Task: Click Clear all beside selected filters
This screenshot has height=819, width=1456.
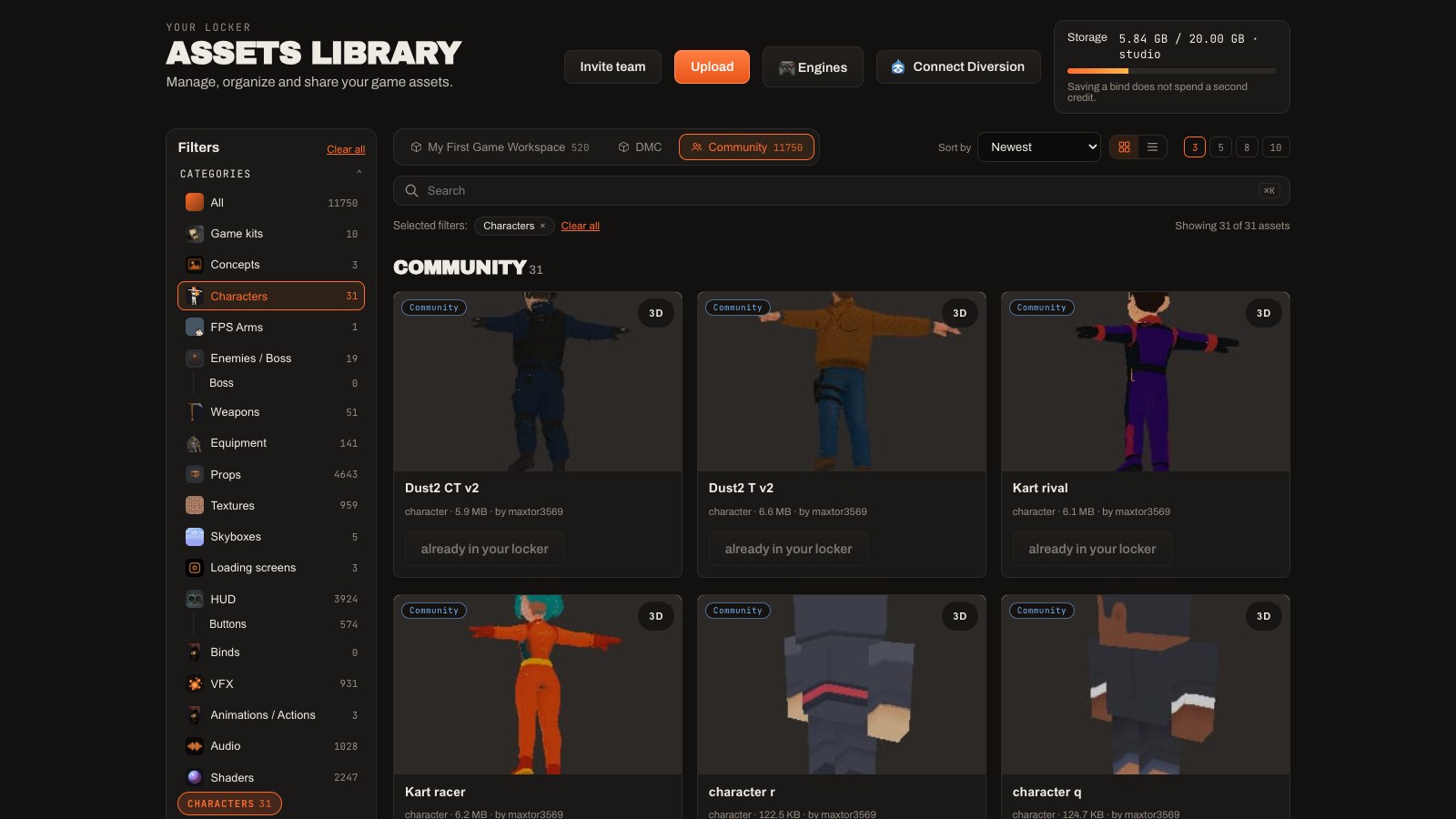Action: [581, 226]
